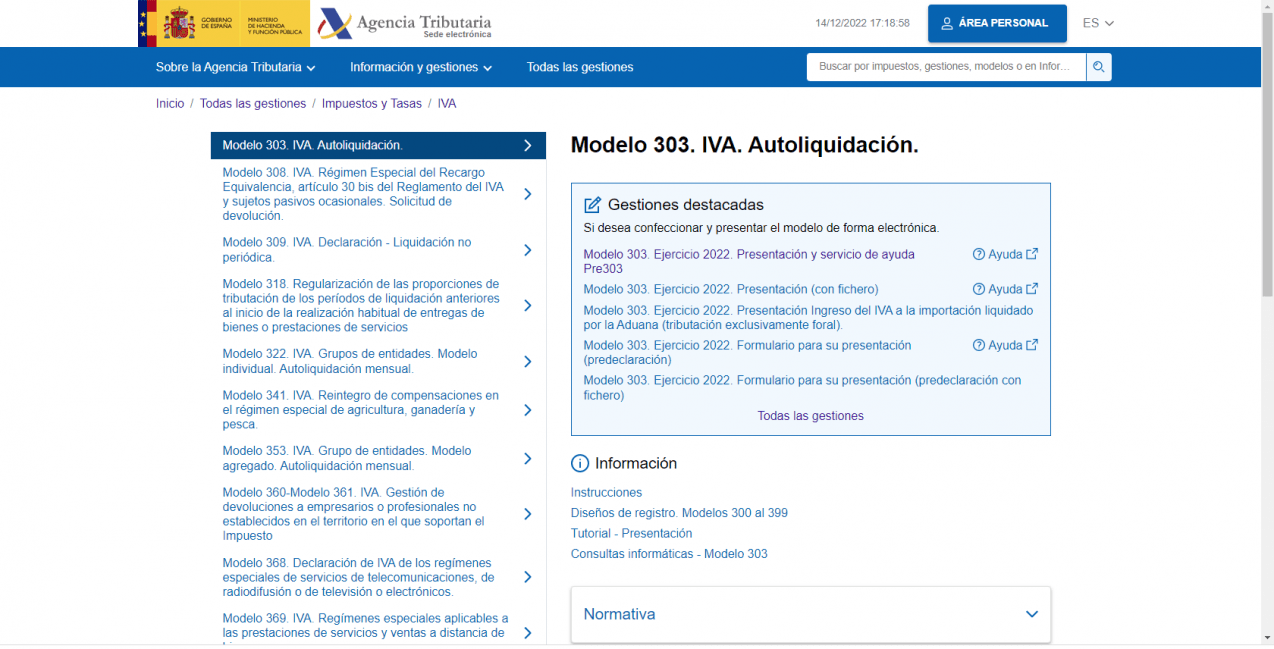1274x649 pixels.
Task: Click the search magnifier icon
Action: [1097, 67]
